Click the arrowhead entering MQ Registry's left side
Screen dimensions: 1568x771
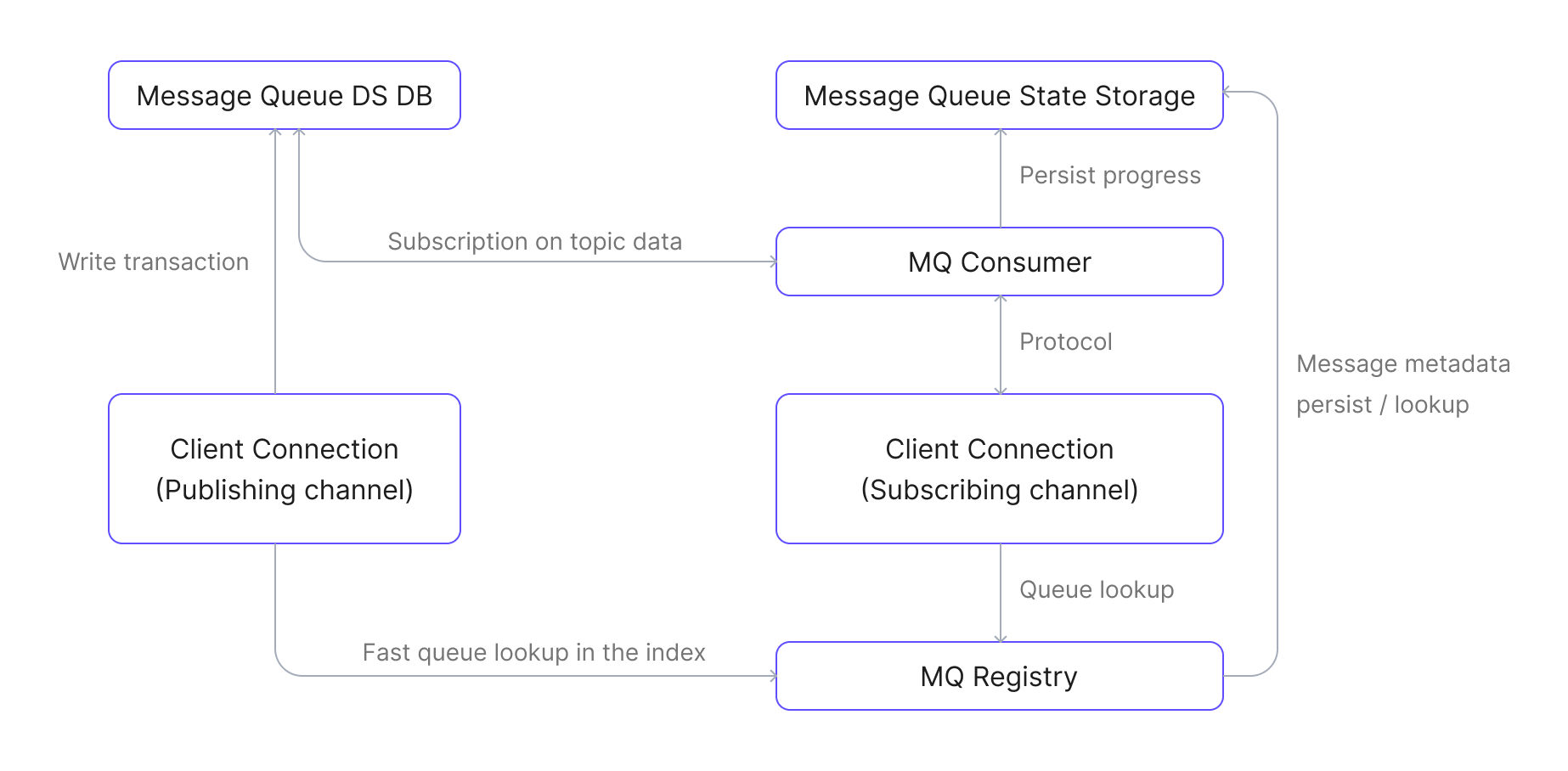(773, 676)
